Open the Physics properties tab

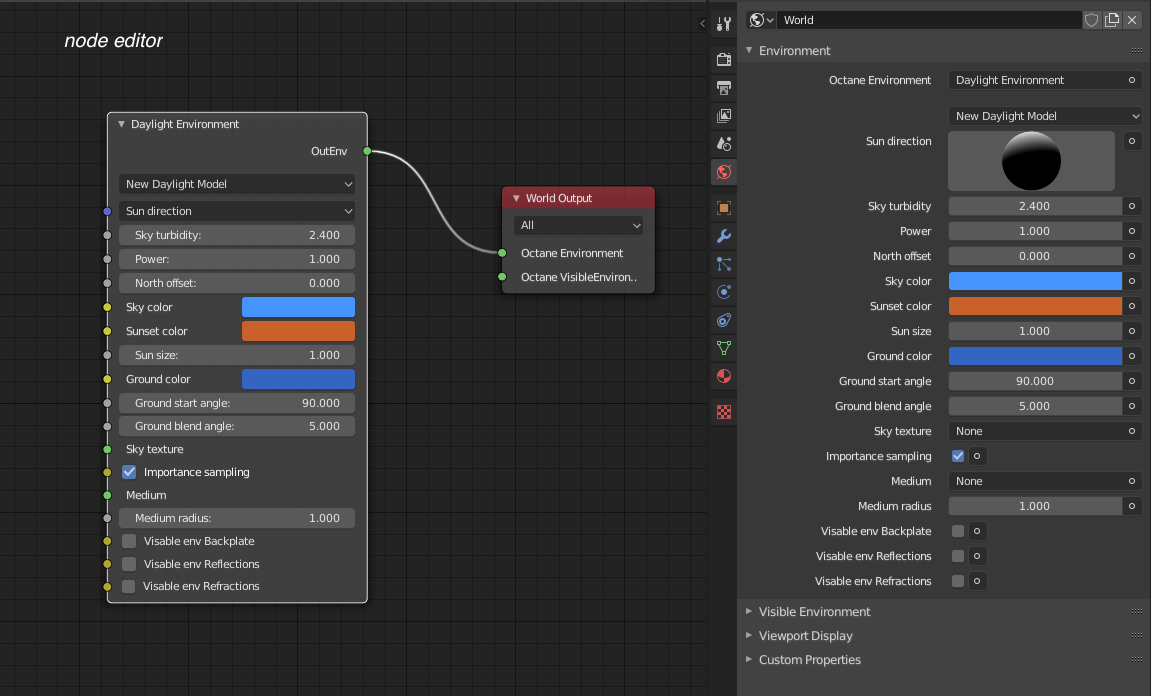click(x=724, y=293)
